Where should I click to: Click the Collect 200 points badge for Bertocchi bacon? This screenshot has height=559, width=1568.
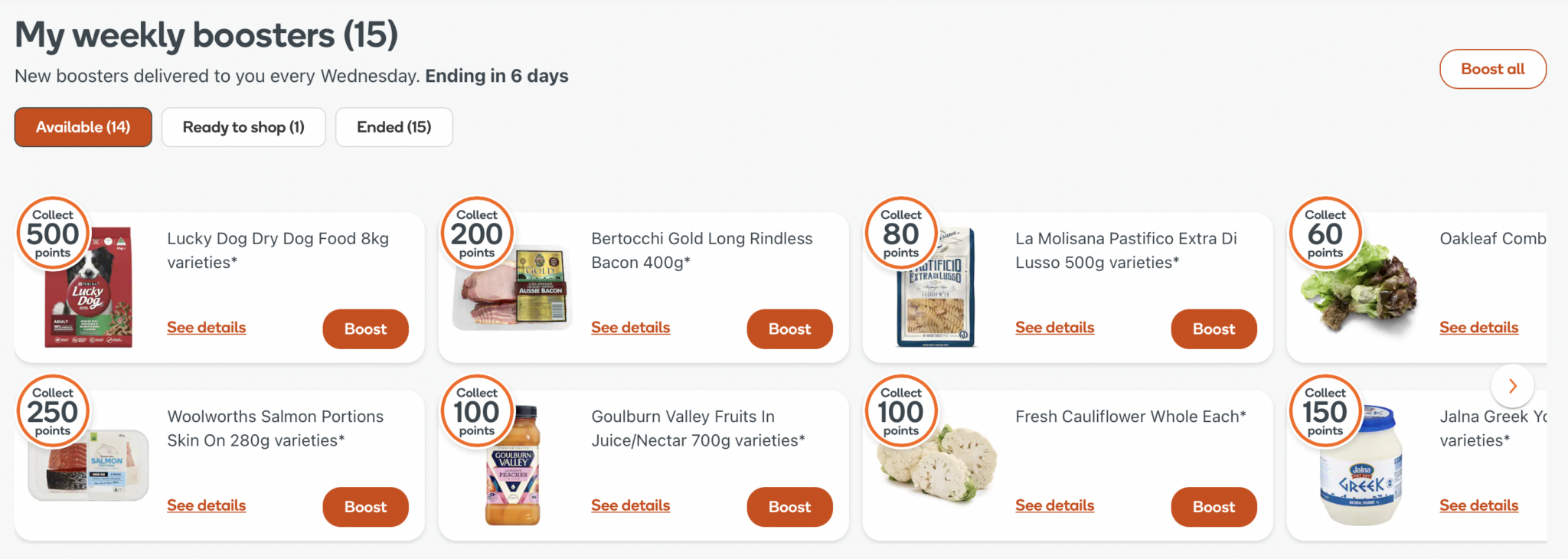coord(476,234)
